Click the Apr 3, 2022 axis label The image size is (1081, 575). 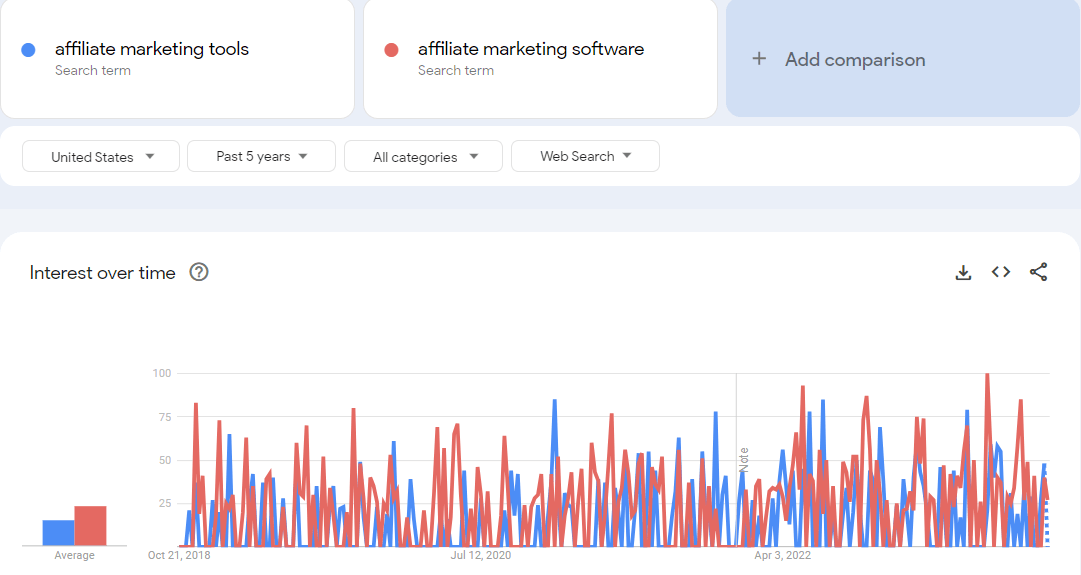pos(782,555)
